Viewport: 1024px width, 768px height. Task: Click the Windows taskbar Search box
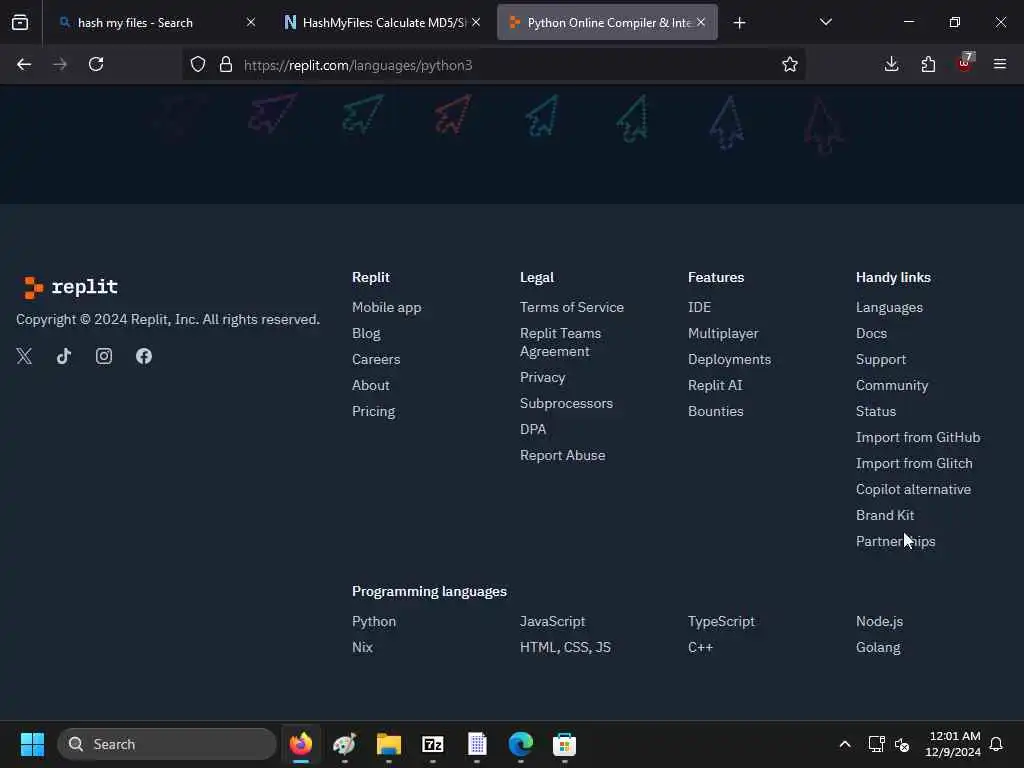click(x=167, y=744)
